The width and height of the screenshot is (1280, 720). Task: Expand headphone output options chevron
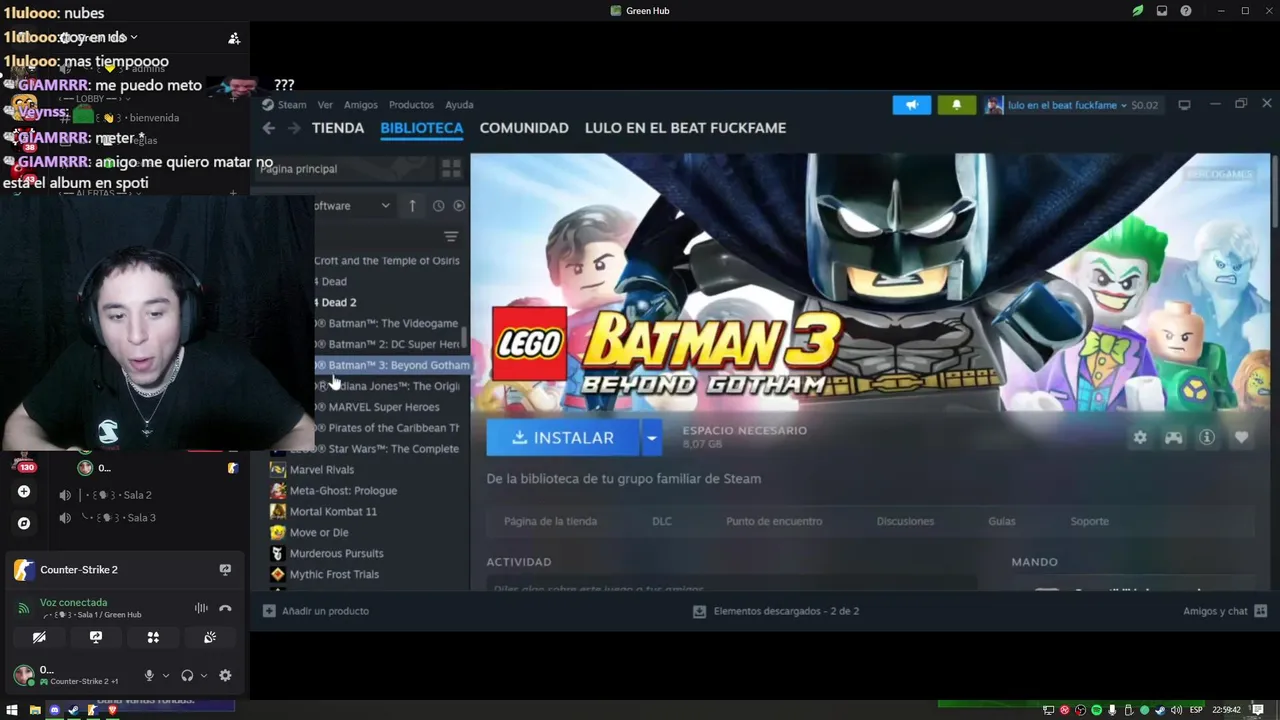coord(204,676)
